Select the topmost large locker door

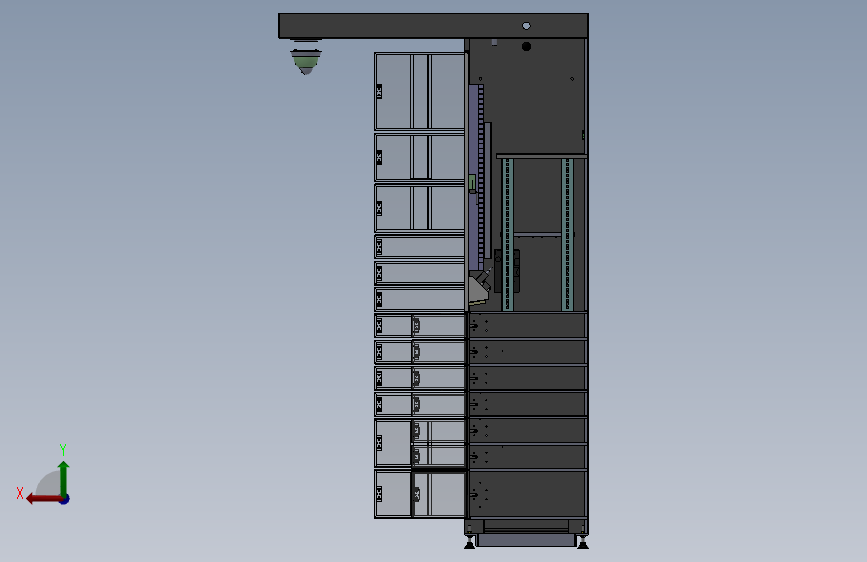[420, 92]
